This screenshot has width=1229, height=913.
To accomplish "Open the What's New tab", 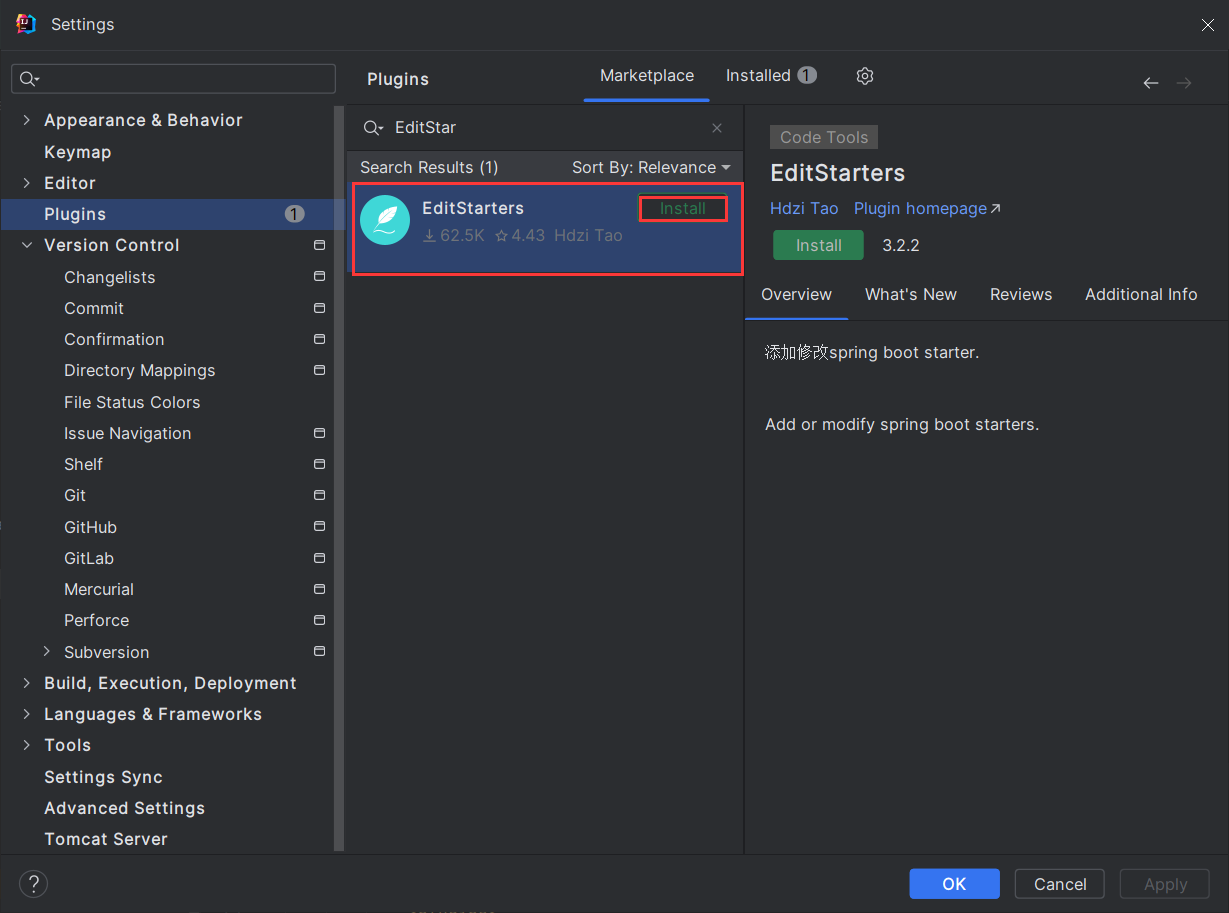I will pos(911,295).
